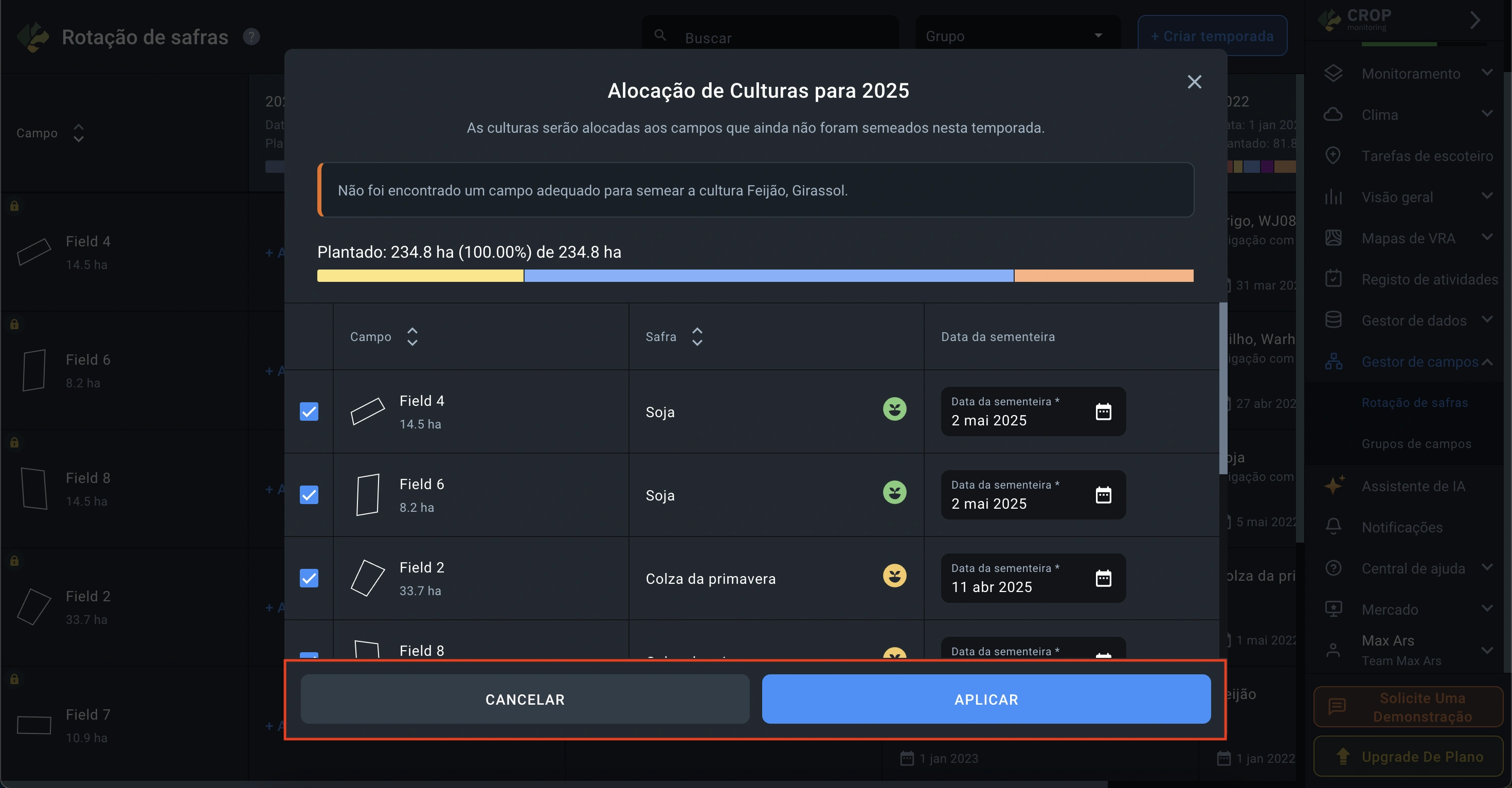This screenshot has width=1512, height=788.
Task: Expand the Monitoramento menu chevron
Action: tap(1487, 73)
